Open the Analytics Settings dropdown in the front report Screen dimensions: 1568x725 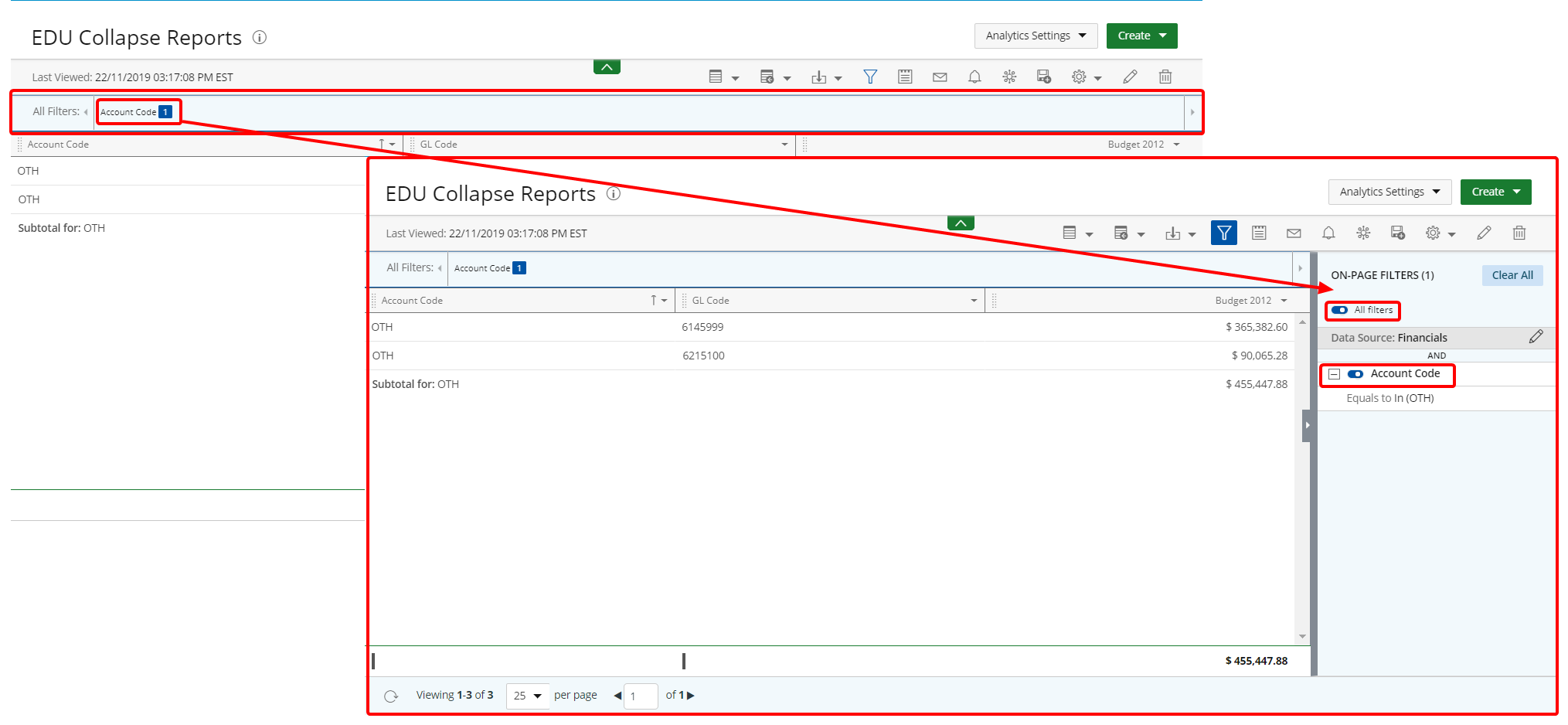click(x=1389, y=192)
